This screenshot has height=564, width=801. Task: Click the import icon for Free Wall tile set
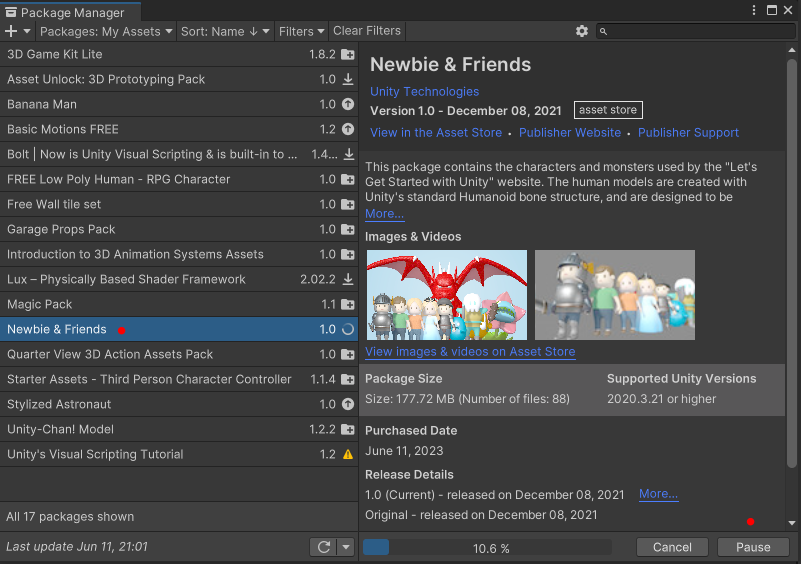tap(348, 204)
